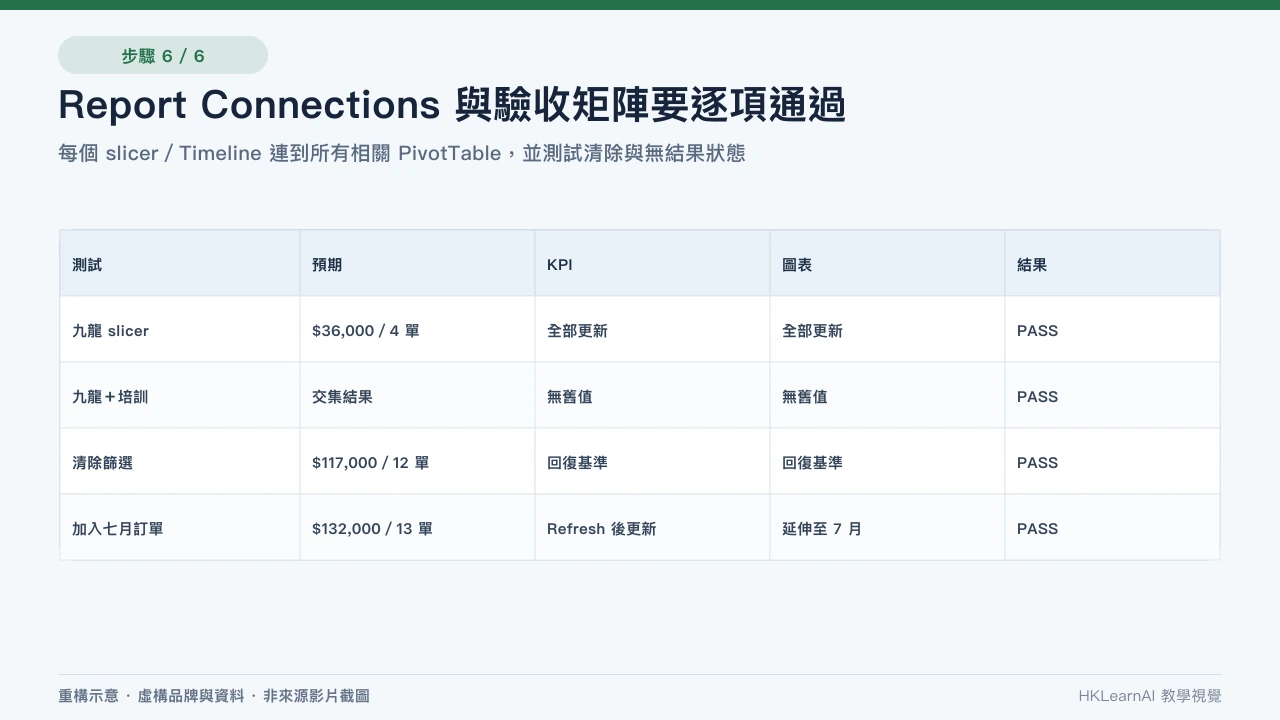Screen dimensions: 1280x720
Task: Click 圖表 cell 無舊值 in 九龍＋培訓 row
Action: click(887, 396)
